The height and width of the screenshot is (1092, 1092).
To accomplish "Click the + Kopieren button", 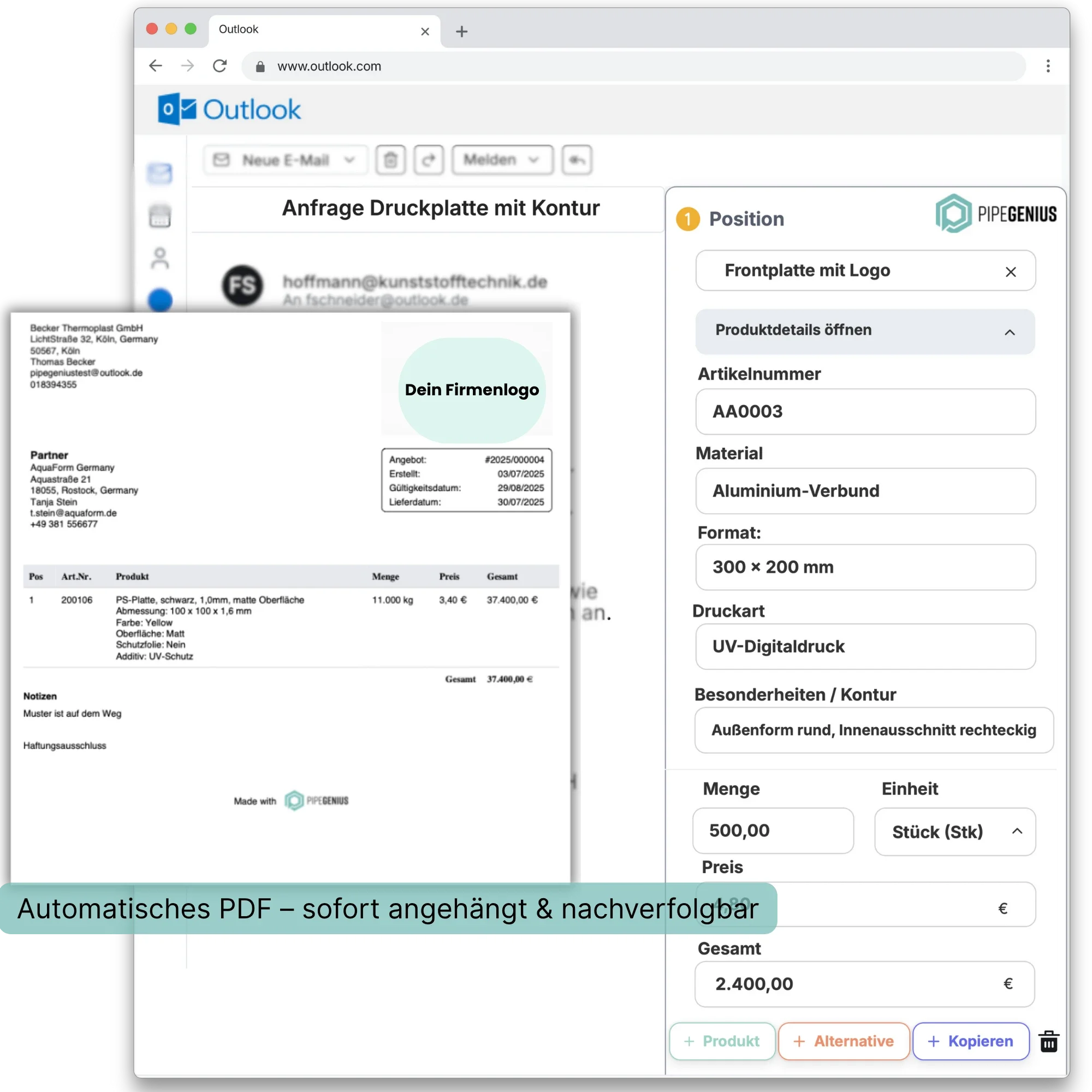I will (970, 1041).
